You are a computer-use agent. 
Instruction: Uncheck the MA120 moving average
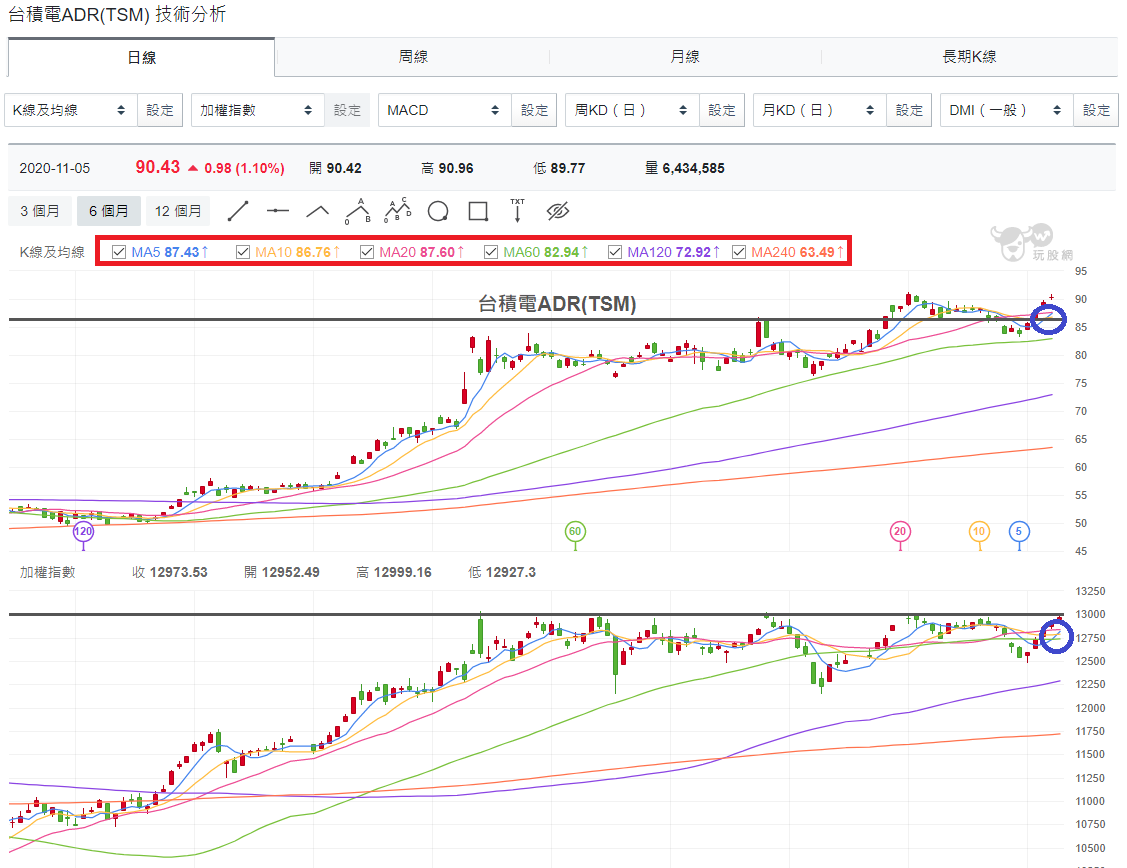(615, 252)
